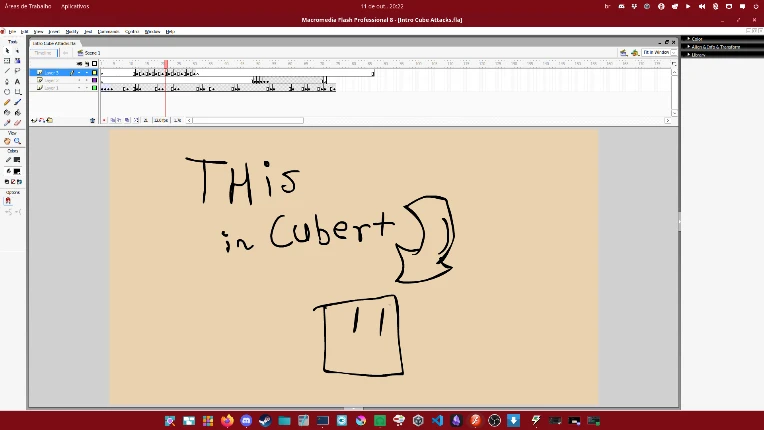The width and height of the screenshot is (764, 430).
Task: Select the Rectangle tool
Action: (18, 92)
